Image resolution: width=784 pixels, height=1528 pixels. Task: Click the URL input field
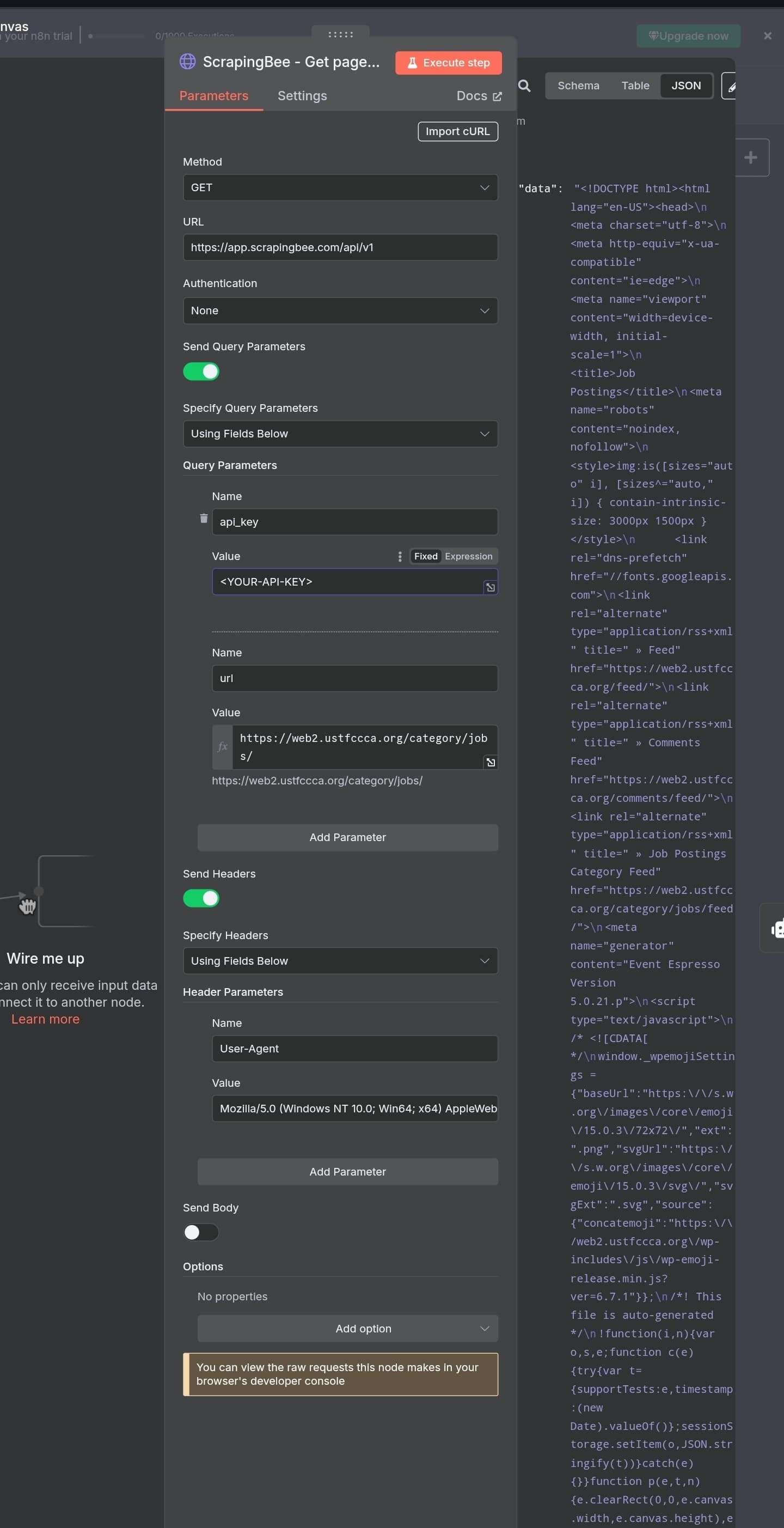coord(340,247)
